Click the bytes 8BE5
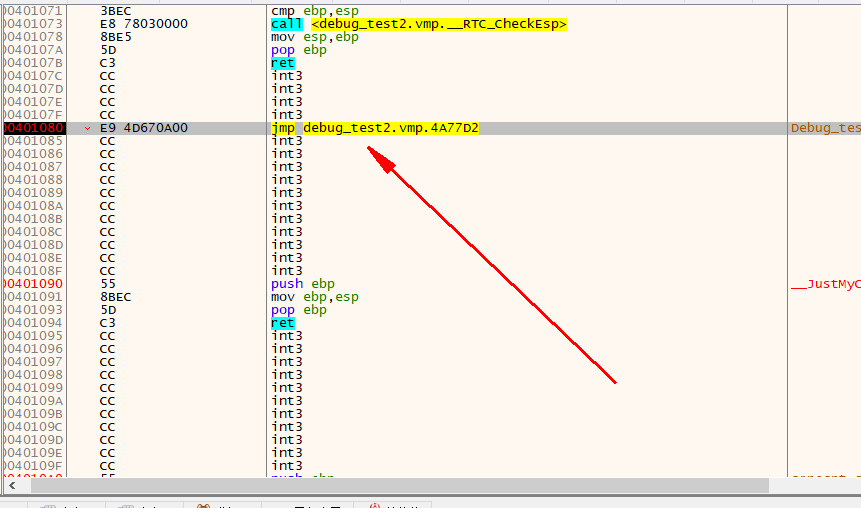Screen dimensions: 861x508 [x=116, y=37]
